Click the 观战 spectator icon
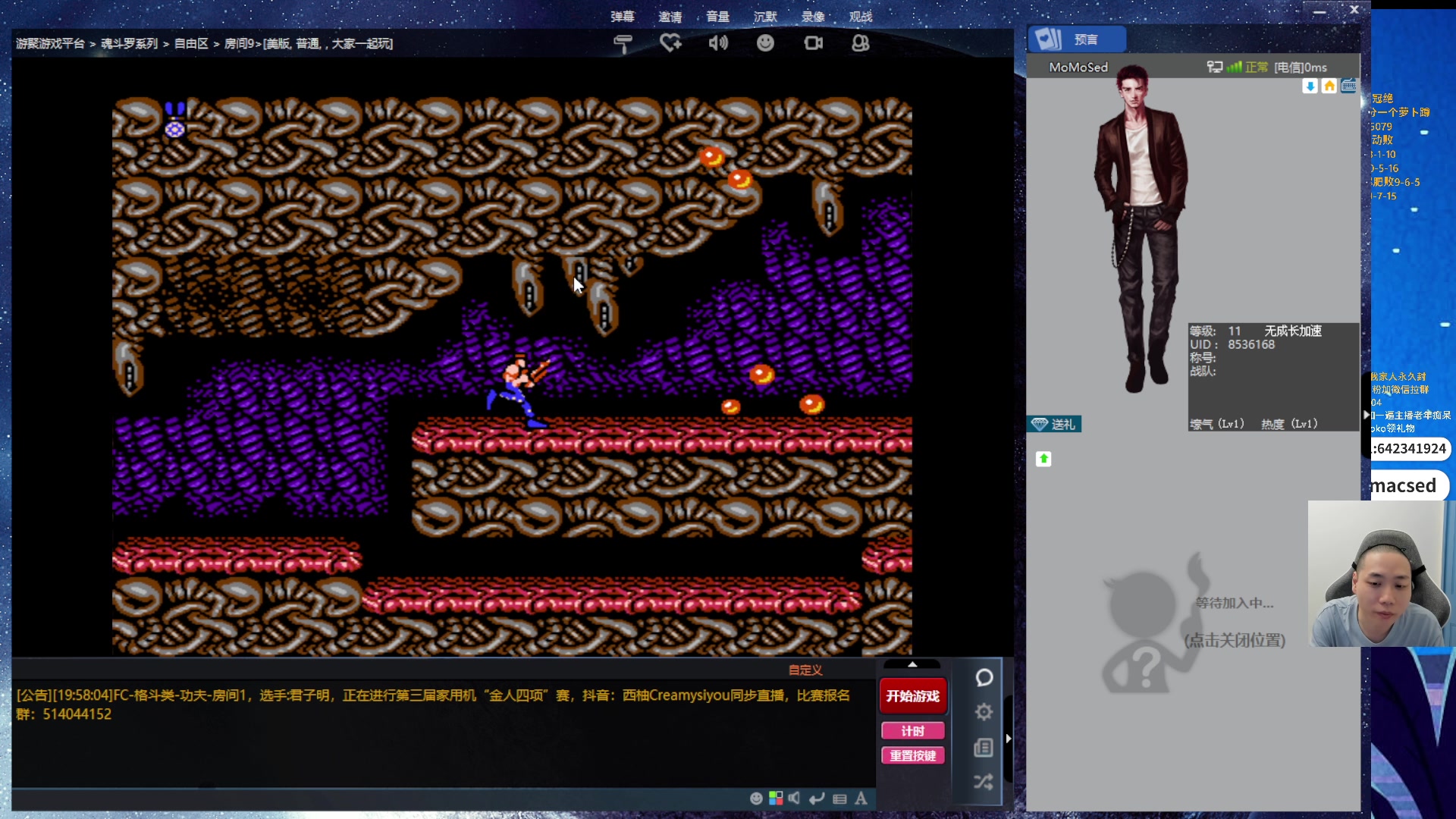This screenshot has width=1456, height=819. (x=860, y=43)
